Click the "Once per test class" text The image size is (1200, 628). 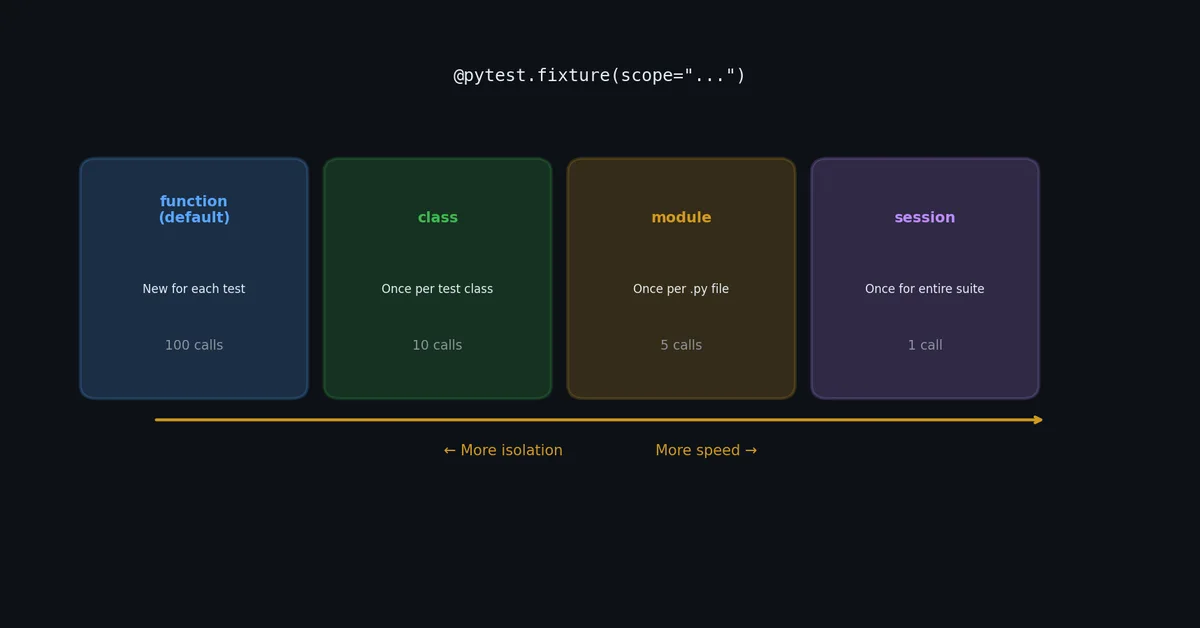tap(437, 289)
